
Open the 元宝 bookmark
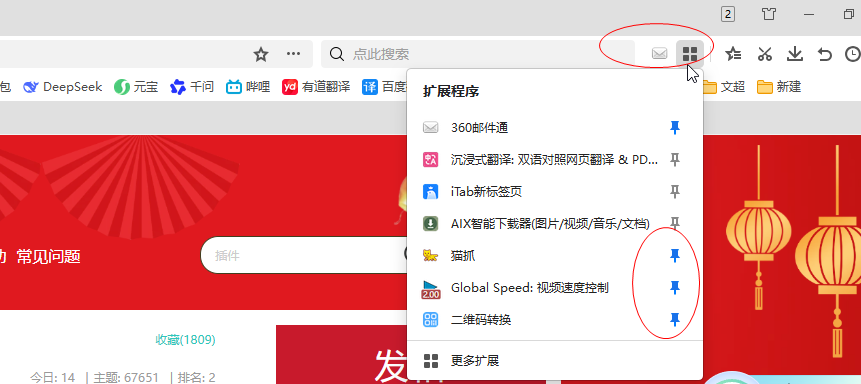pos(136,87)
